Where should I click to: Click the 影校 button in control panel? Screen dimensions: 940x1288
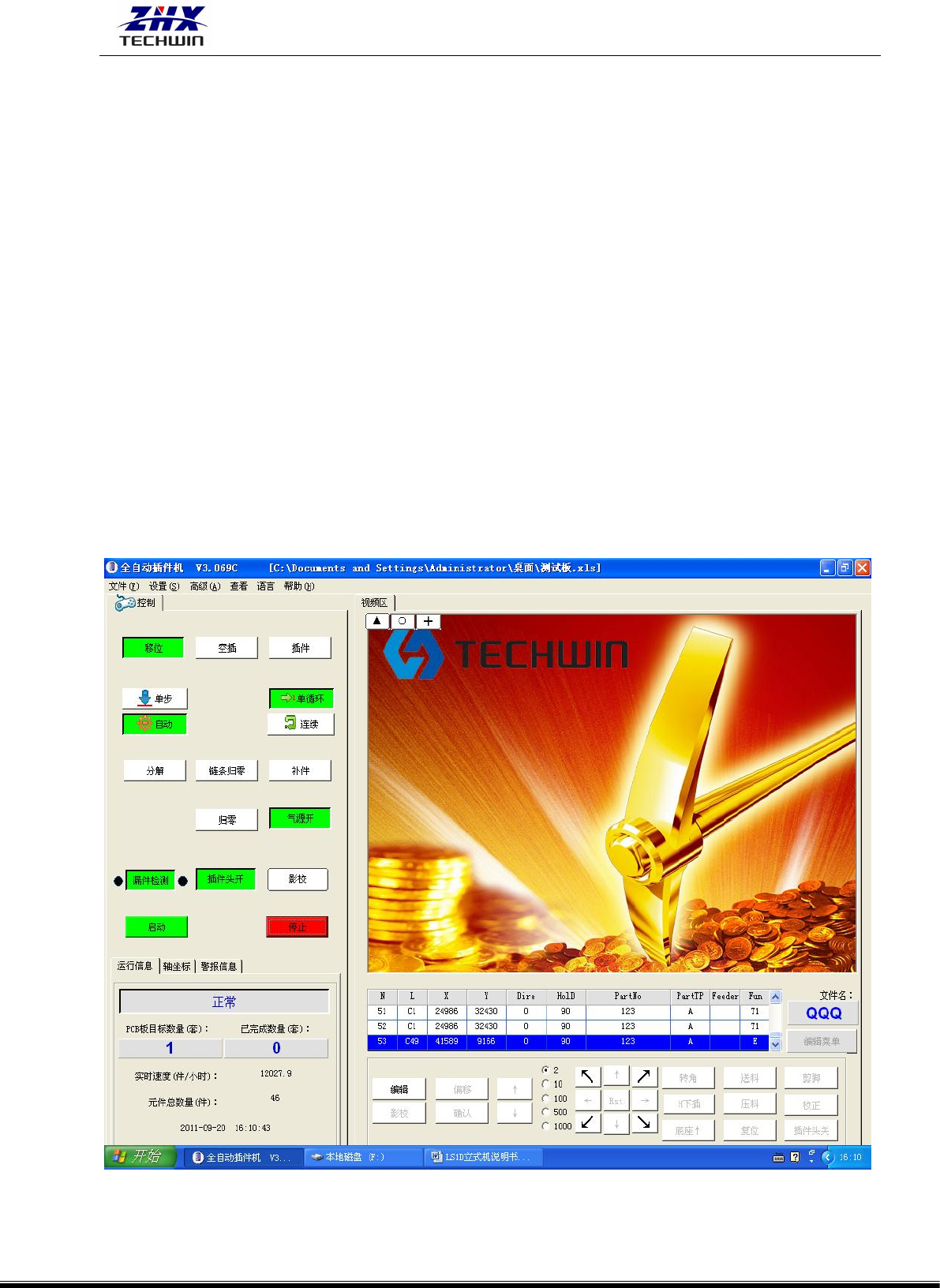coord(298,879)
